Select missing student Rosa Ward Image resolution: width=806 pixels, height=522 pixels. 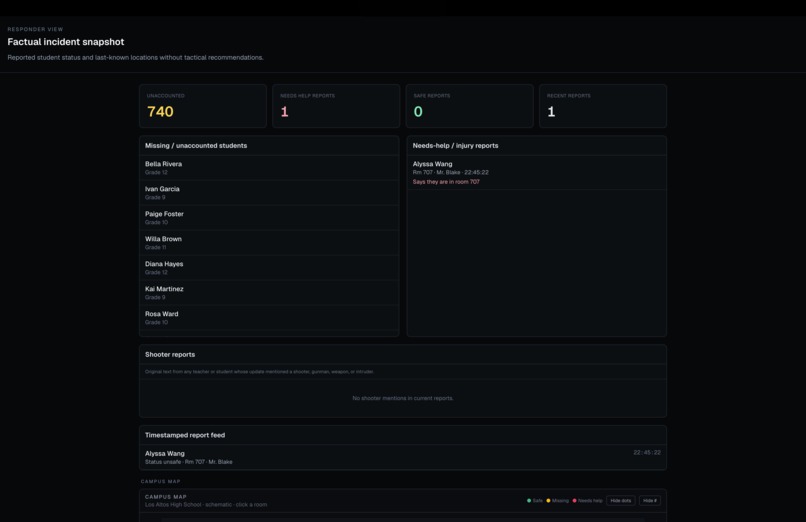click(x=269, y=318)
